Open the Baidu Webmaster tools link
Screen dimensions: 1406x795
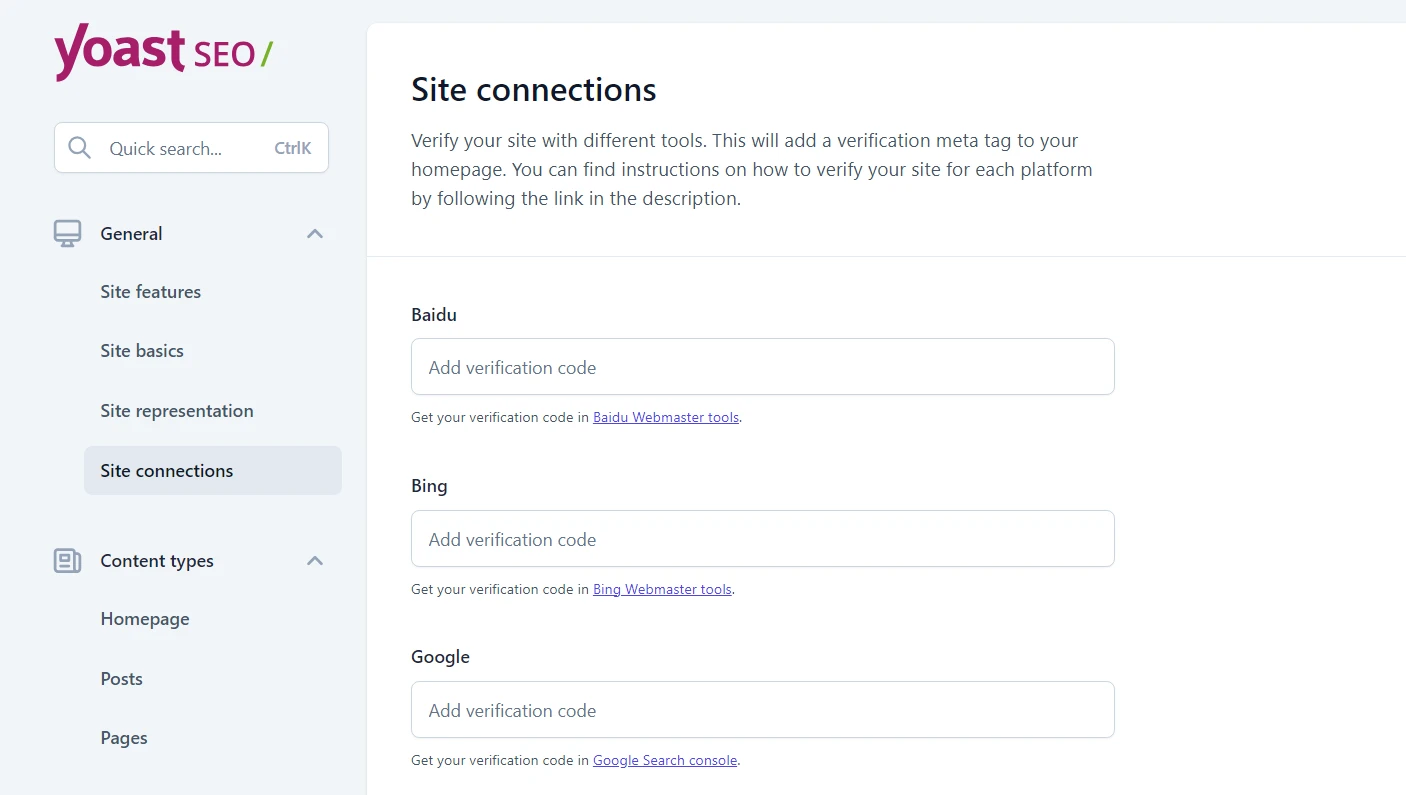coord(666,418)
